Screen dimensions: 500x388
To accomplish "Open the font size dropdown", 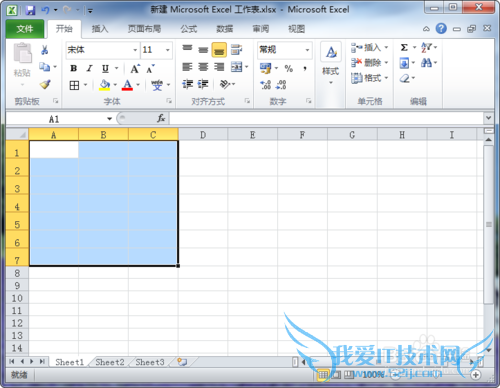I will click(168, 50).
